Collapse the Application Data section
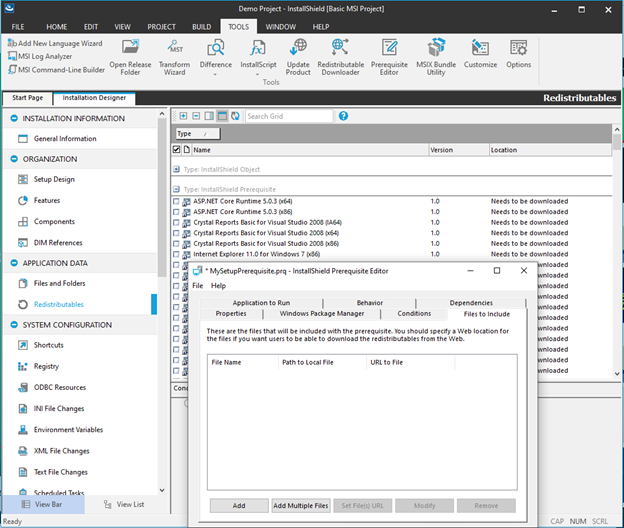Screen dimensions: 624x528 pyautogui.click(x=14, y=263)
